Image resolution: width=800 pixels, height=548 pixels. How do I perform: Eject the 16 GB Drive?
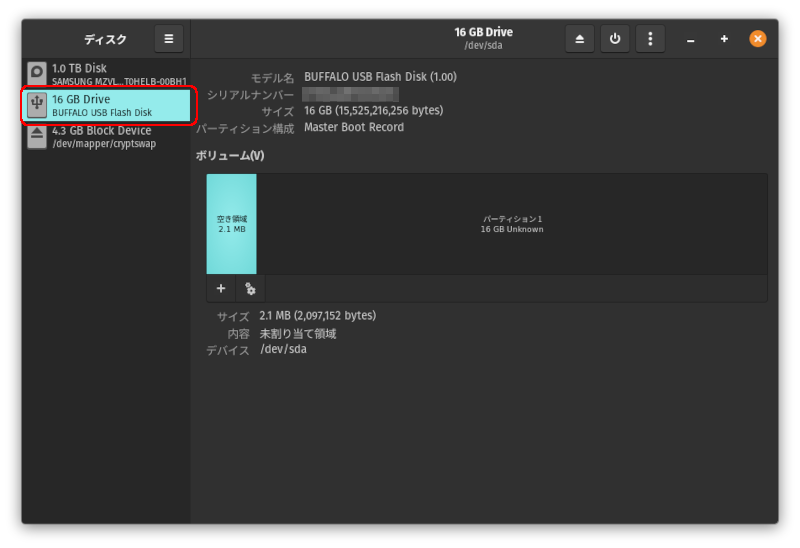[x=580, y=39]
